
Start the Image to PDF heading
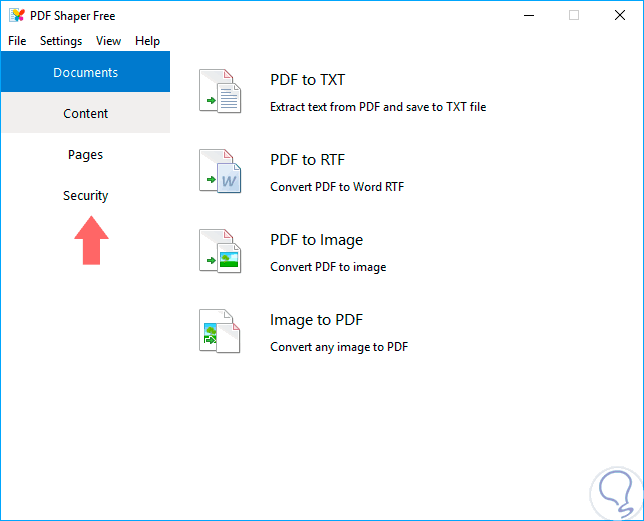click(316, 320)
